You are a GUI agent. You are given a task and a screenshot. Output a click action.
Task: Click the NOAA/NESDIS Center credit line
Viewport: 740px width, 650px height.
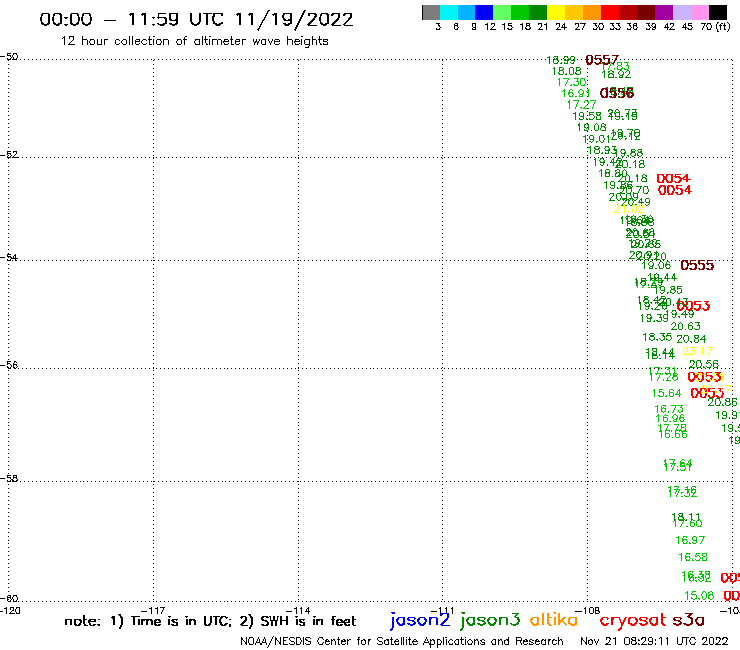pyautogui.click(x=402, y=641)
